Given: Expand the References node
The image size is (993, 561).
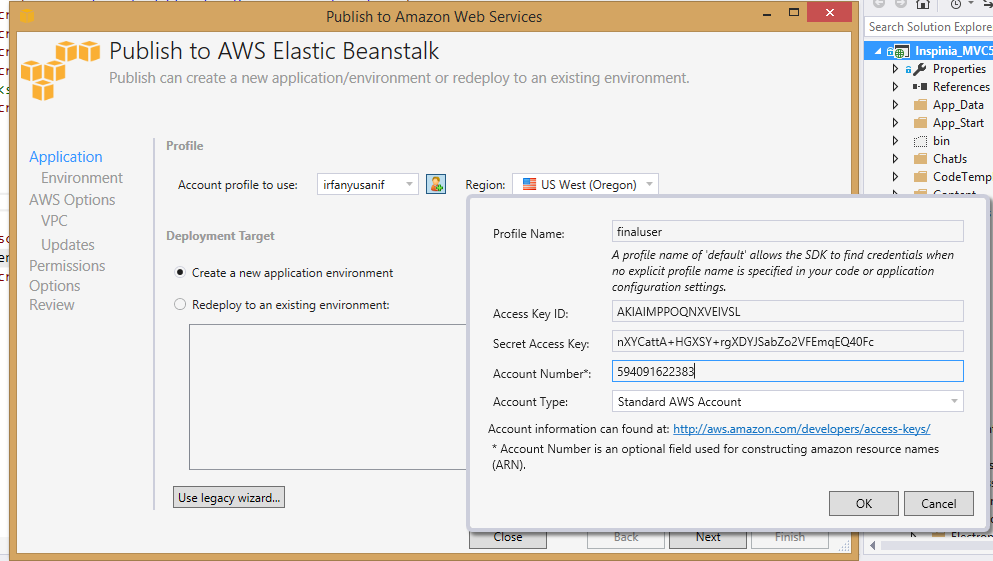Looking at the screenshot, I should point(895,86).
